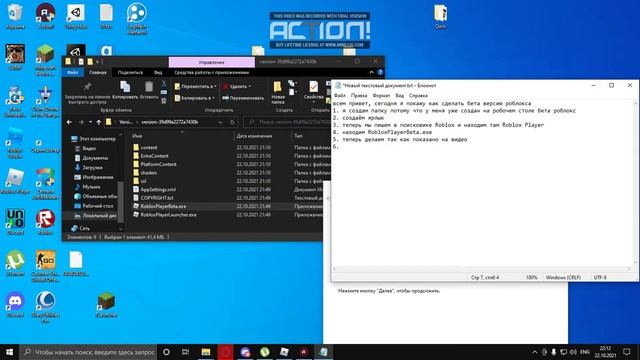The width and height of the screenshot is (640, 360).
Task: Go back using Explorer's back arrow
Action: (x=69, y=122)
